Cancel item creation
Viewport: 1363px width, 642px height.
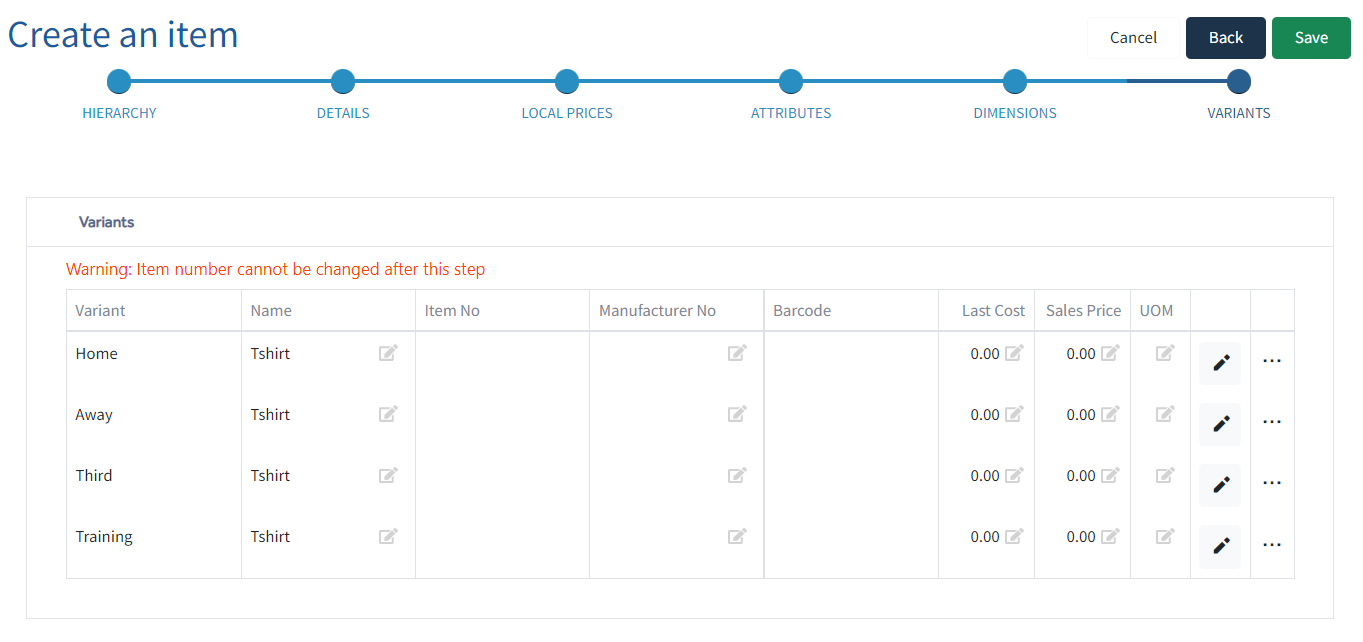(1133, 38)
